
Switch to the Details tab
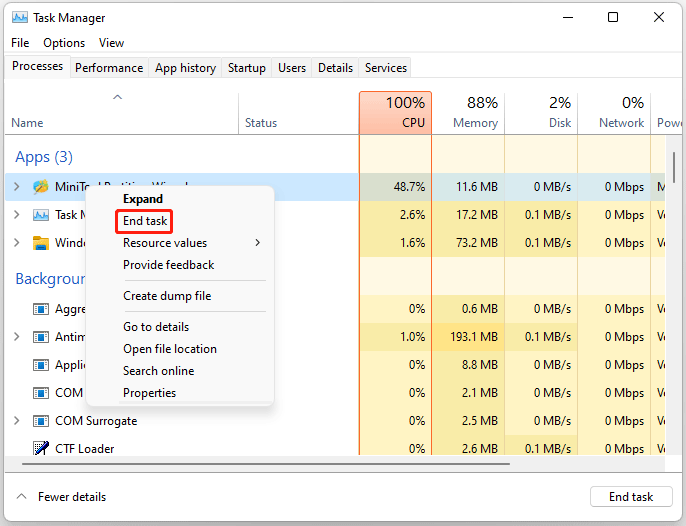(336, 68)
